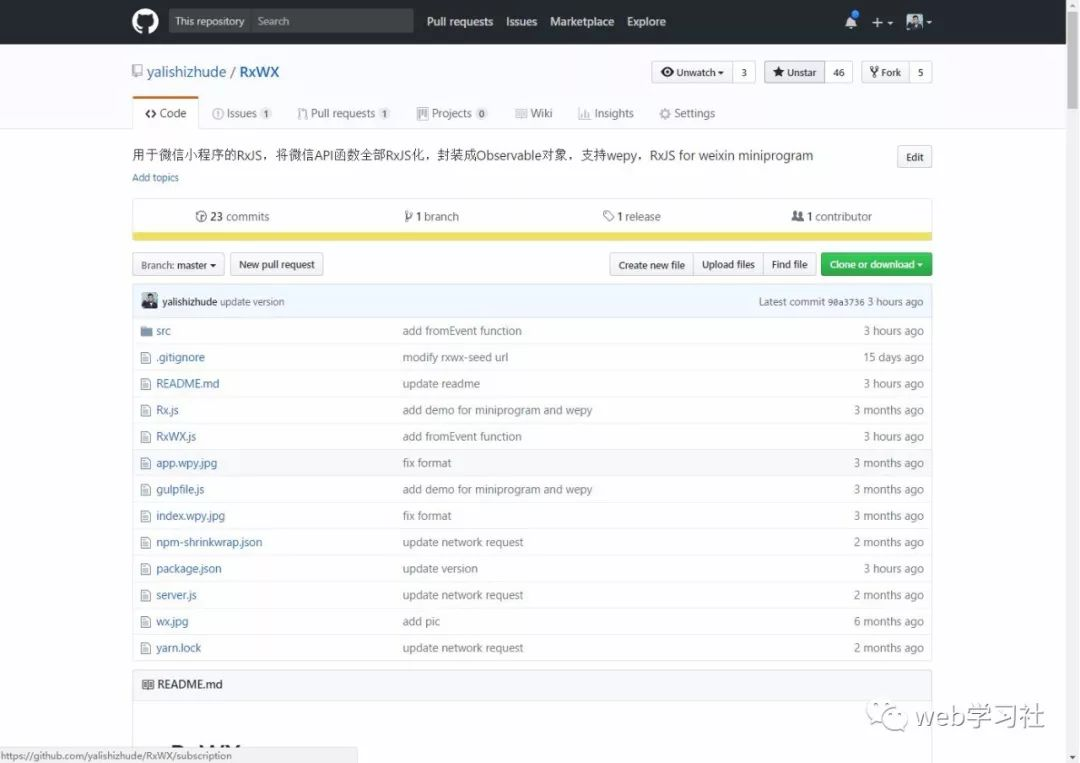Edit the repository description
The width and height of the screenshot is (1080, 763).
click(x=915, y=157)
